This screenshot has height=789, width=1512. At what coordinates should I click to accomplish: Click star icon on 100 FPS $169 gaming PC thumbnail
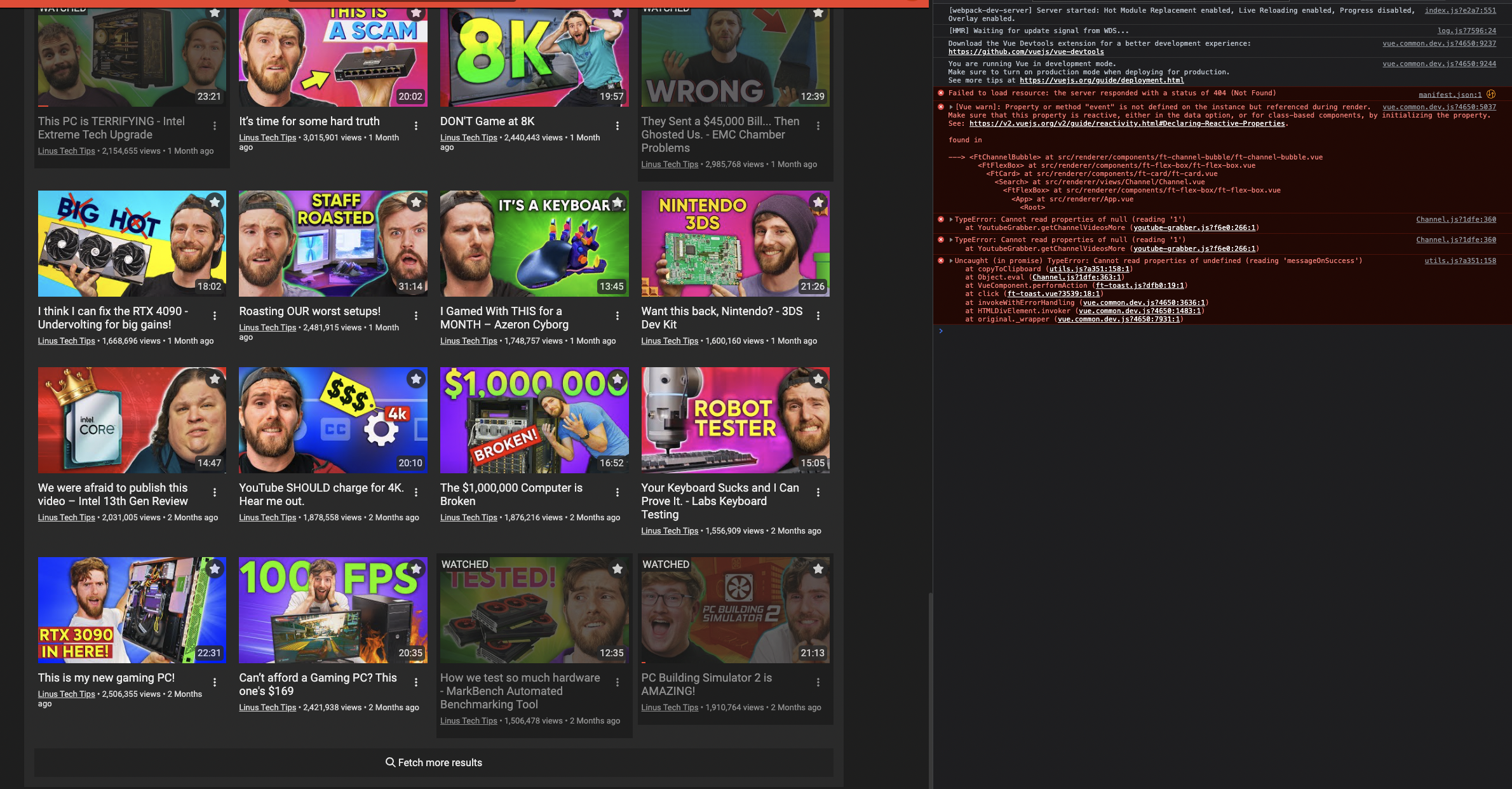[x=416, y=569]
